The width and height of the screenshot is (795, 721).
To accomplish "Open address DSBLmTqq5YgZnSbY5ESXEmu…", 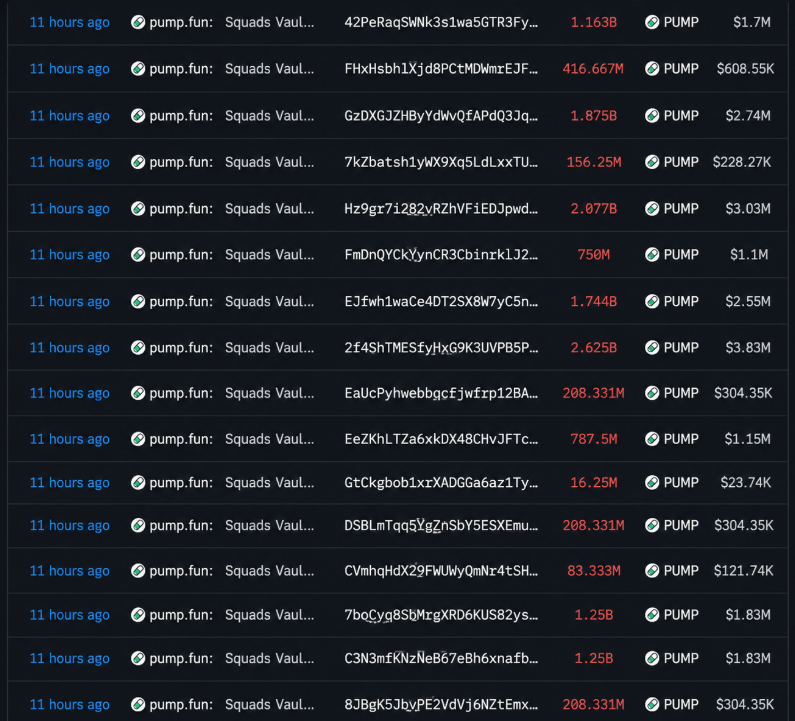I will [x=441, y=525].
